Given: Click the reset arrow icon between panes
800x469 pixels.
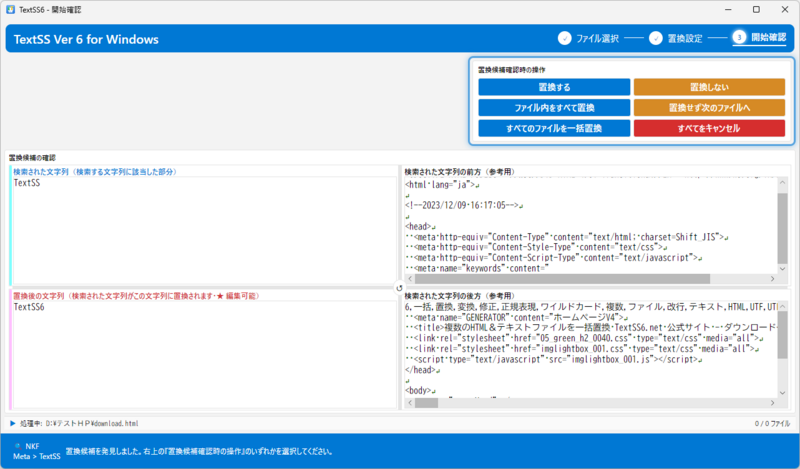Looking at the screenshot, I should pyautogui.click(x=399, y=288).
